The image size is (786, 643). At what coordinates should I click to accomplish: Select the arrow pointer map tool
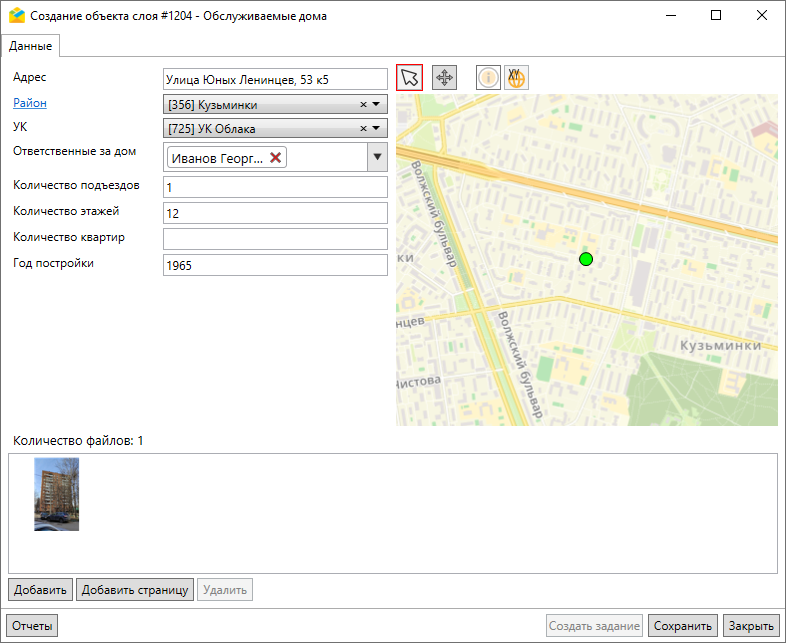tap(409, 78)
